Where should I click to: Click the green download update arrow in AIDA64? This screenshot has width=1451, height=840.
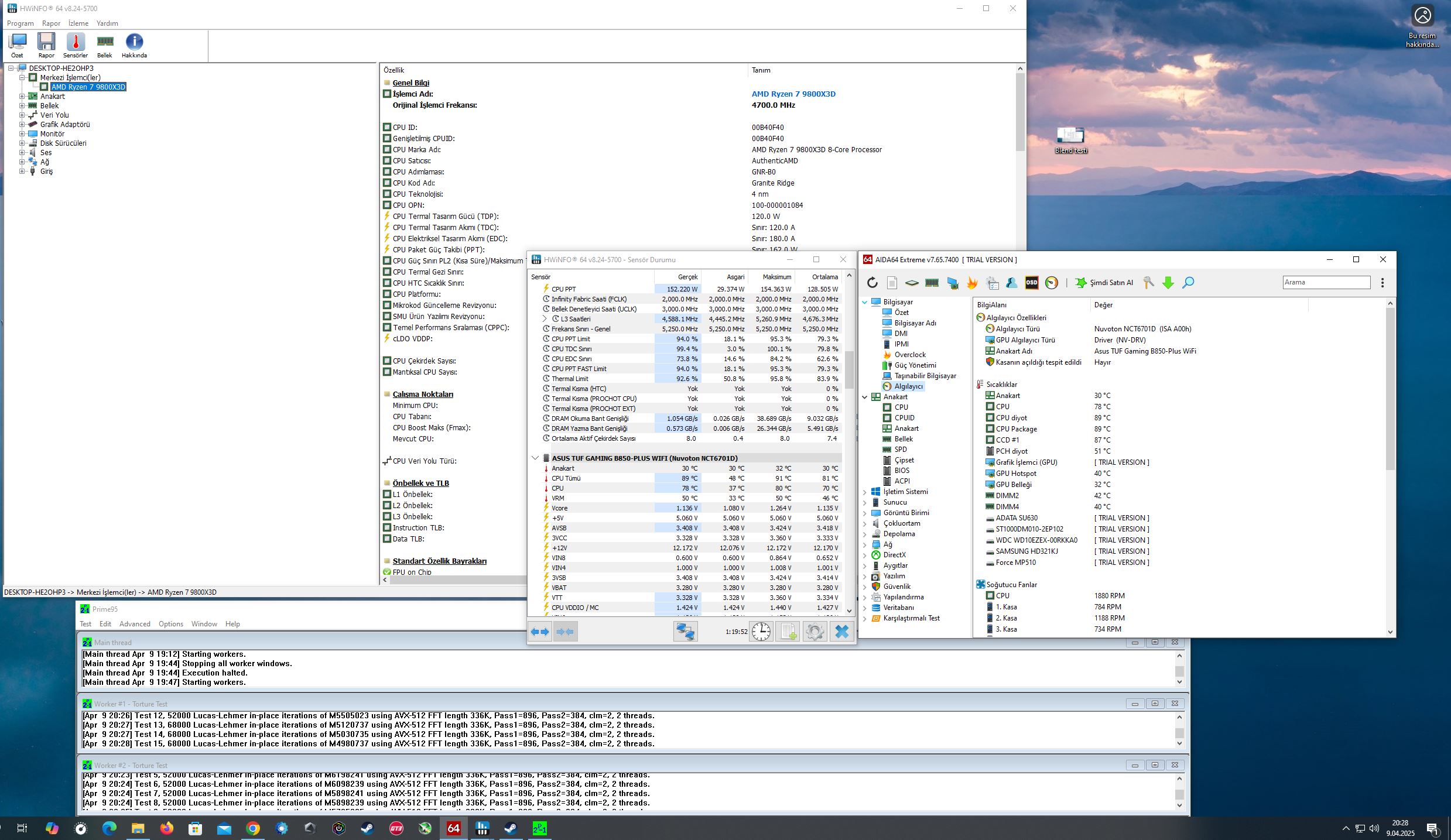1168,283
